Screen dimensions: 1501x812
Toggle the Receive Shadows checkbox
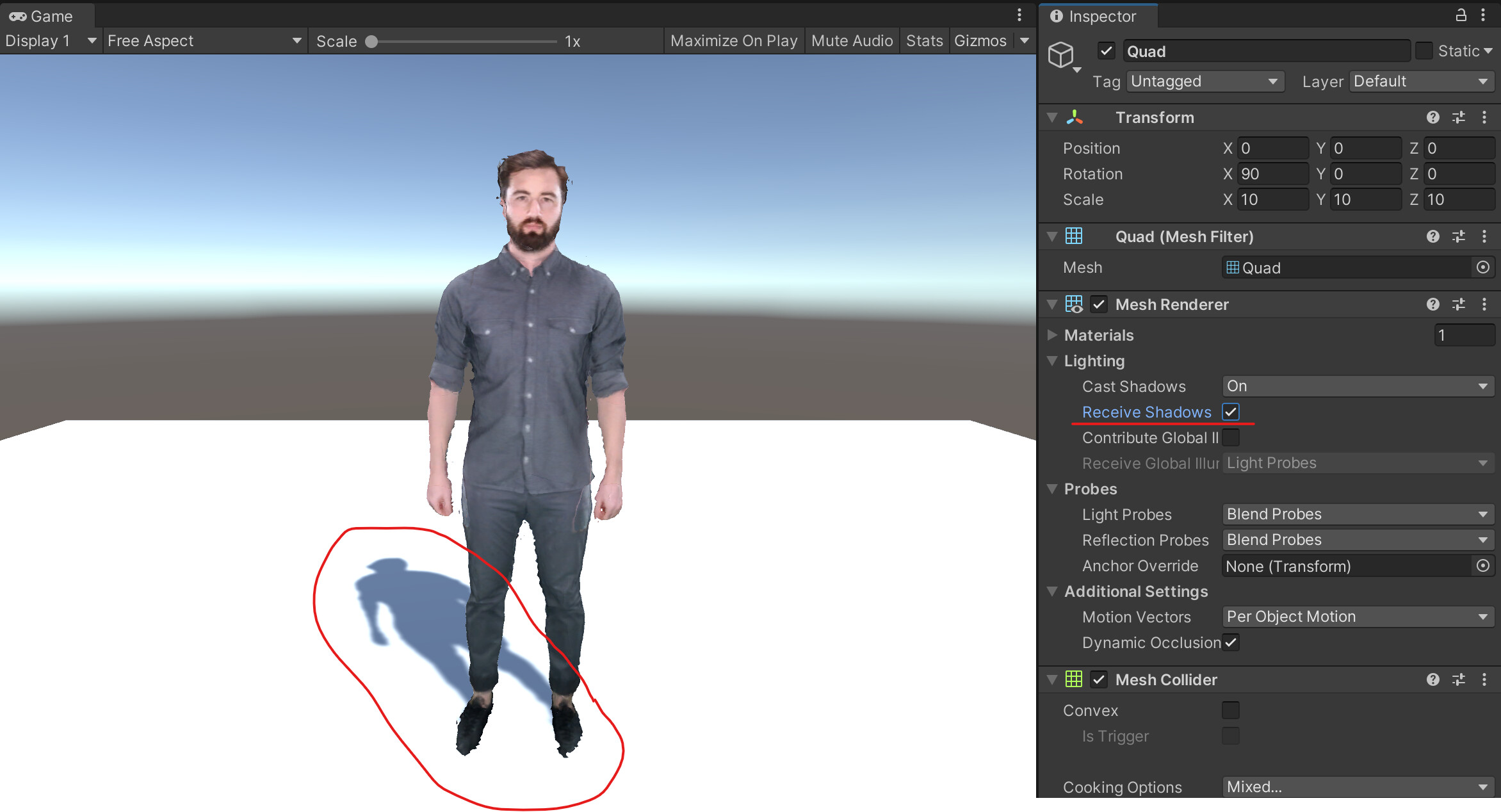point(1230,412)
